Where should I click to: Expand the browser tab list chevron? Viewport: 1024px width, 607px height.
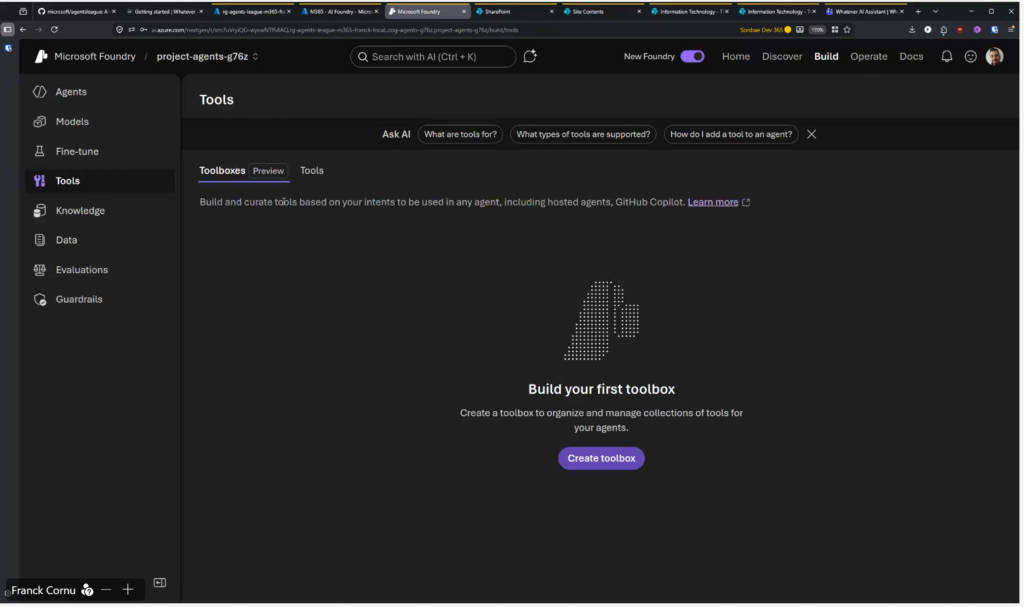tap(935, 11)
